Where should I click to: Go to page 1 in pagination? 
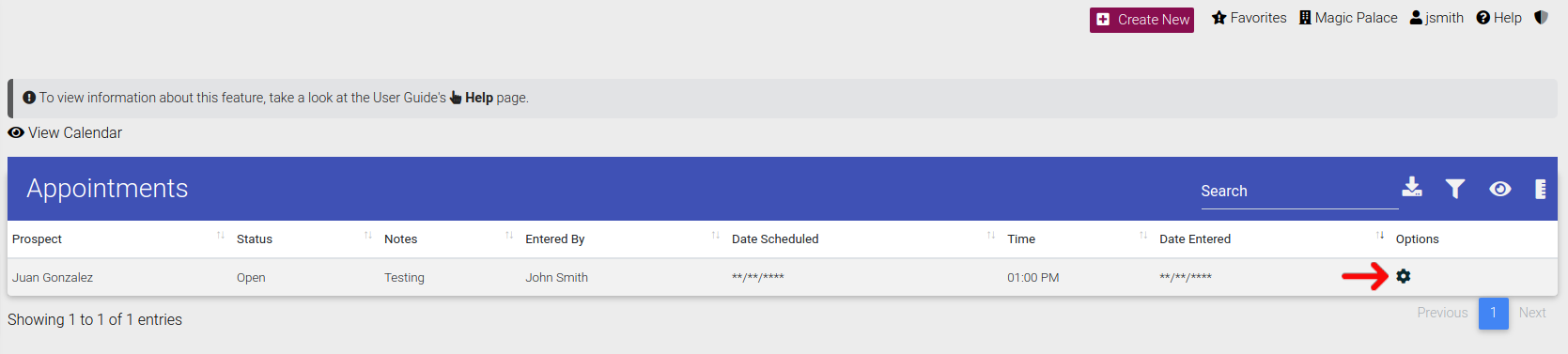pos(1494,313)
